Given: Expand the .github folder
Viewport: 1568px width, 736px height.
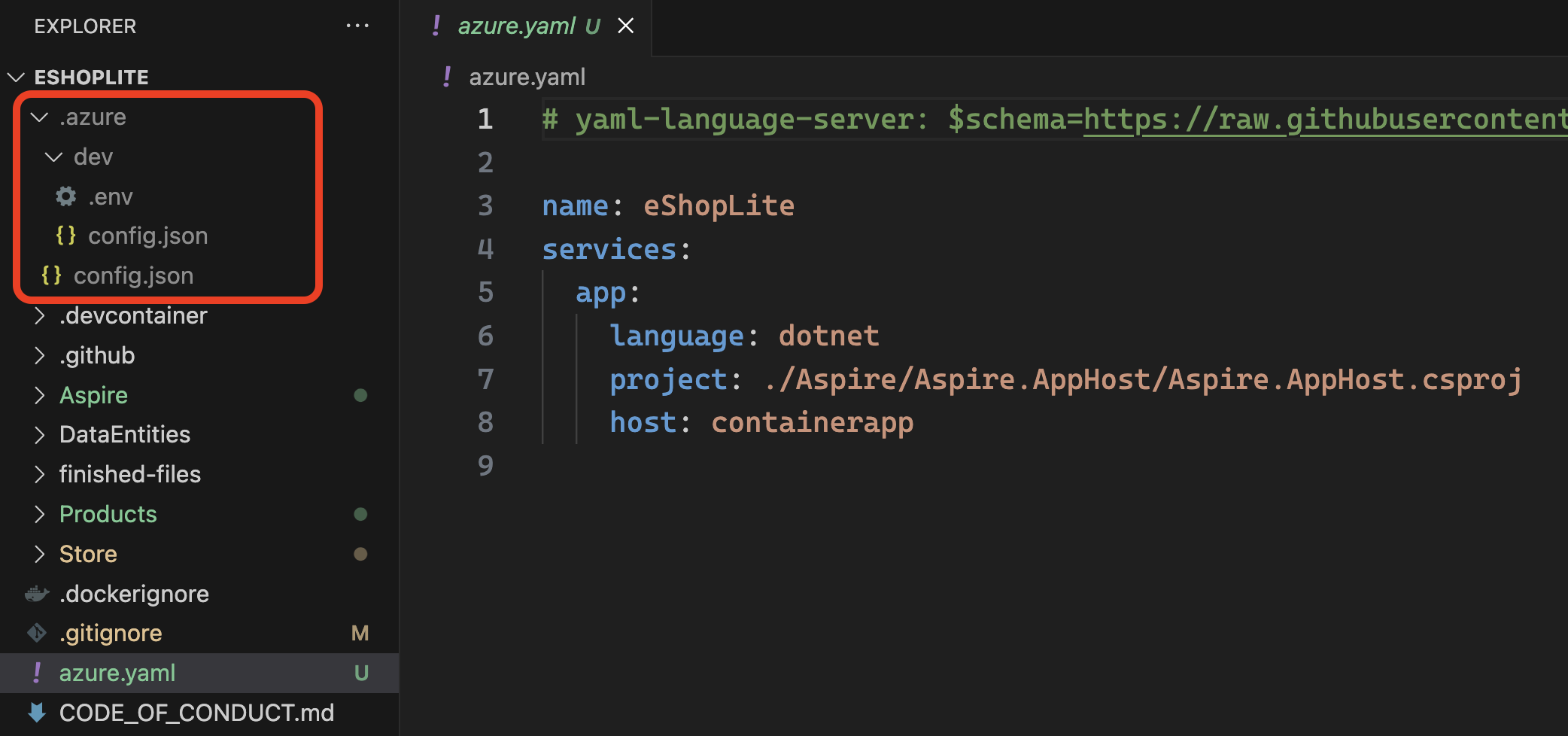Looking at the screenshot, I should pos(40,355).
